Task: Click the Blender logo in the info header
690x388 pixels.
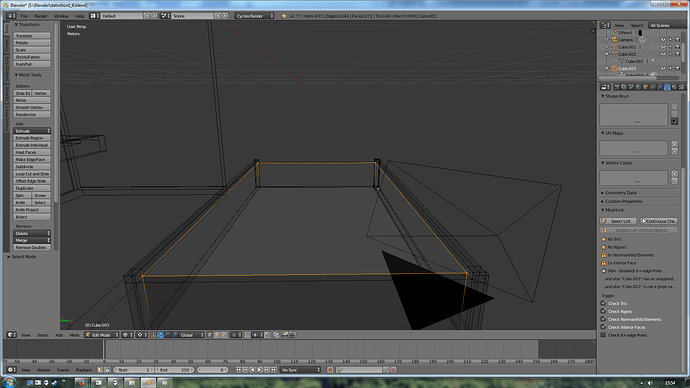Action: (x=284, y=16)
